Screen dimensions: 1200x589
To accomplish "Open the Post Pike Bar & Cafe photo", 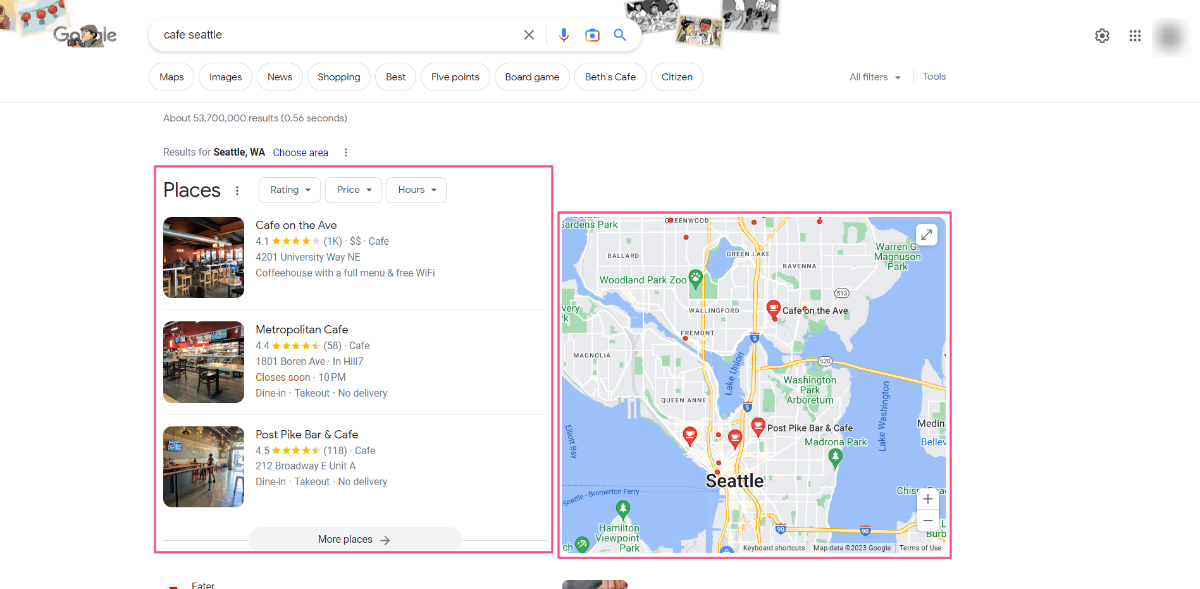I will tap(204, 467).
